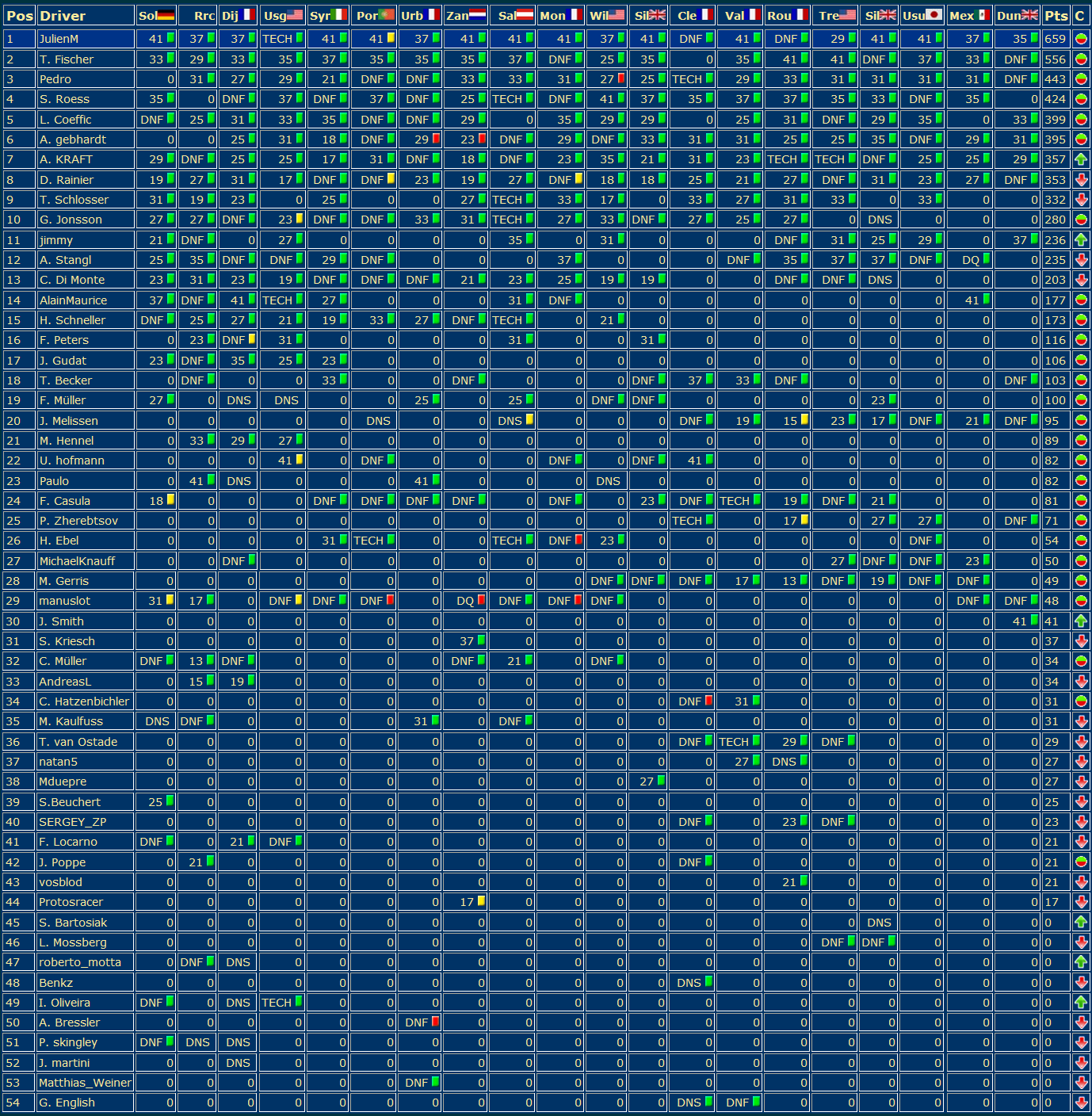
Task: Select the Pos column header
Action: click(x=19, y=15)
